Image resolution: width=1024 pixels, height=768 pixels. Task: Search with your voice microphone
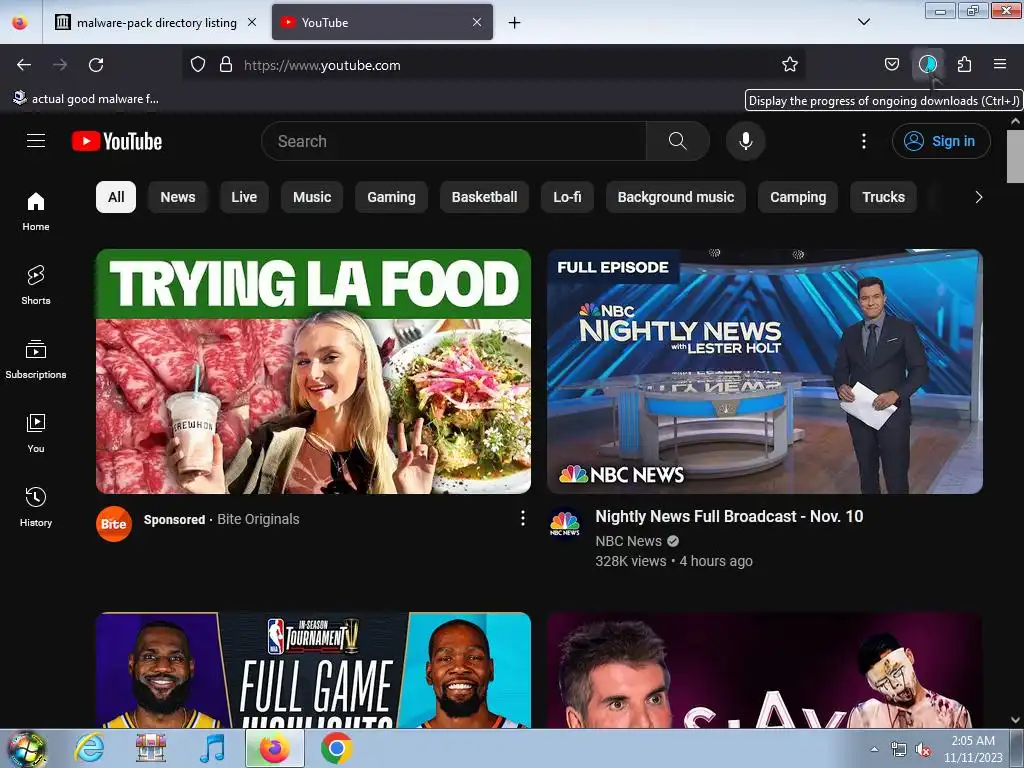(x=745, y=141)
